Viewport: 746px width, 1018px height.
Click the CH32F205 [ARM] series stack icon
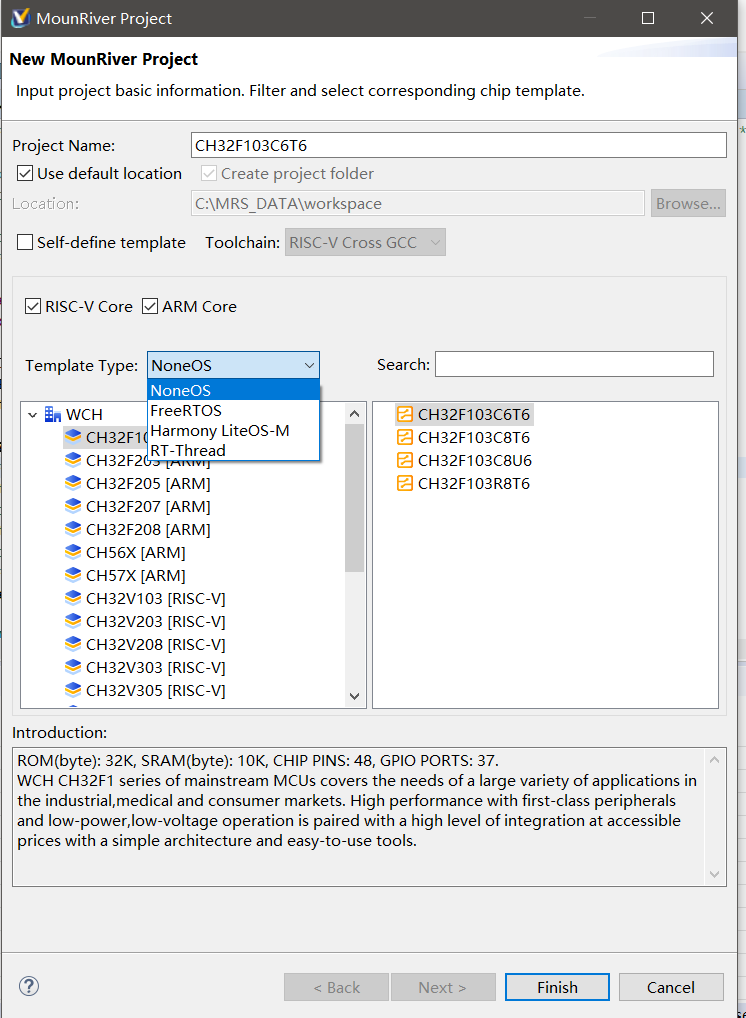(73, 483)
